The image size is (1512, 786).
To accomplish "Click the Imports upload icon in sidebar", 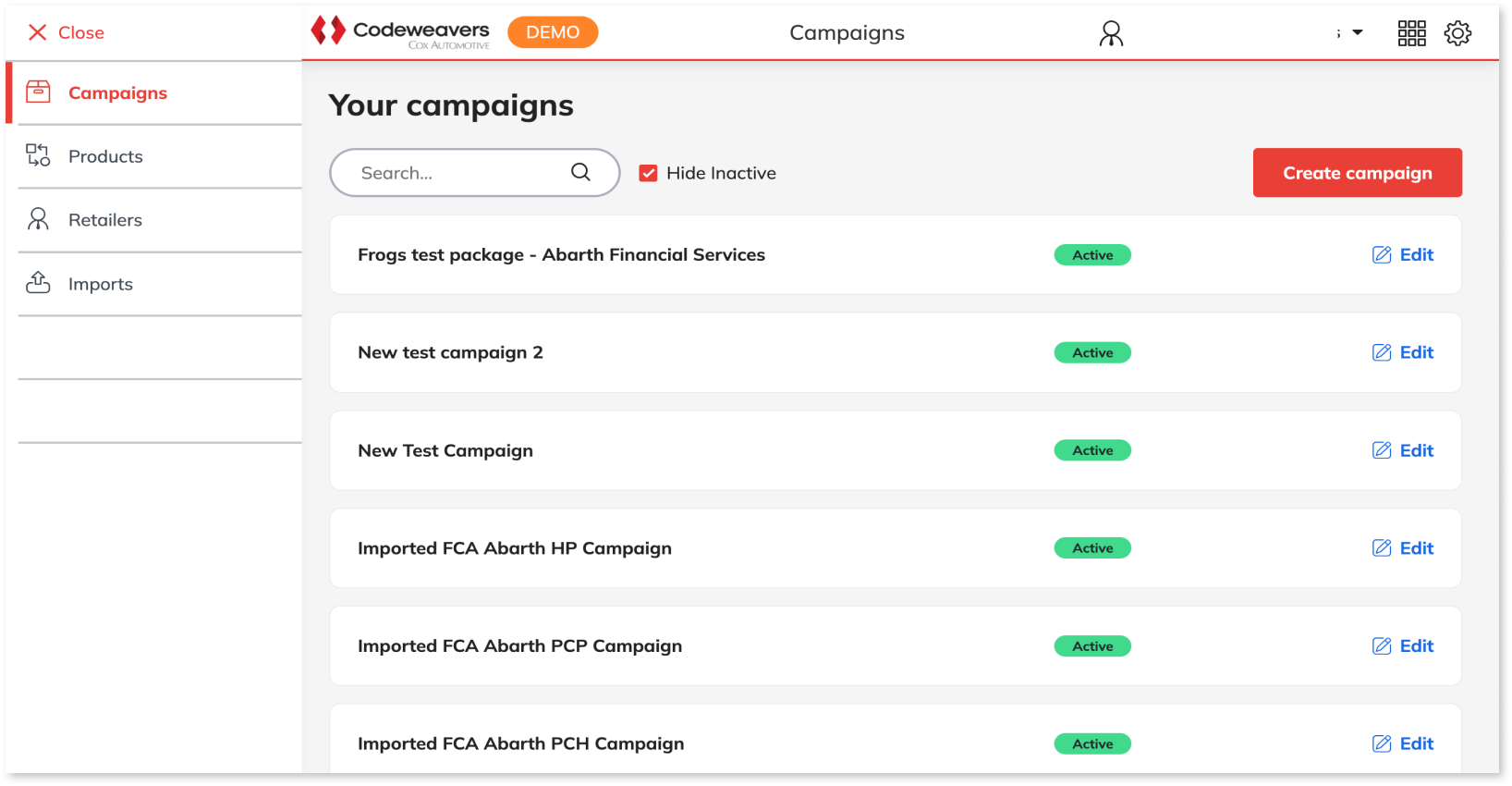I will (x=38, y=283).
